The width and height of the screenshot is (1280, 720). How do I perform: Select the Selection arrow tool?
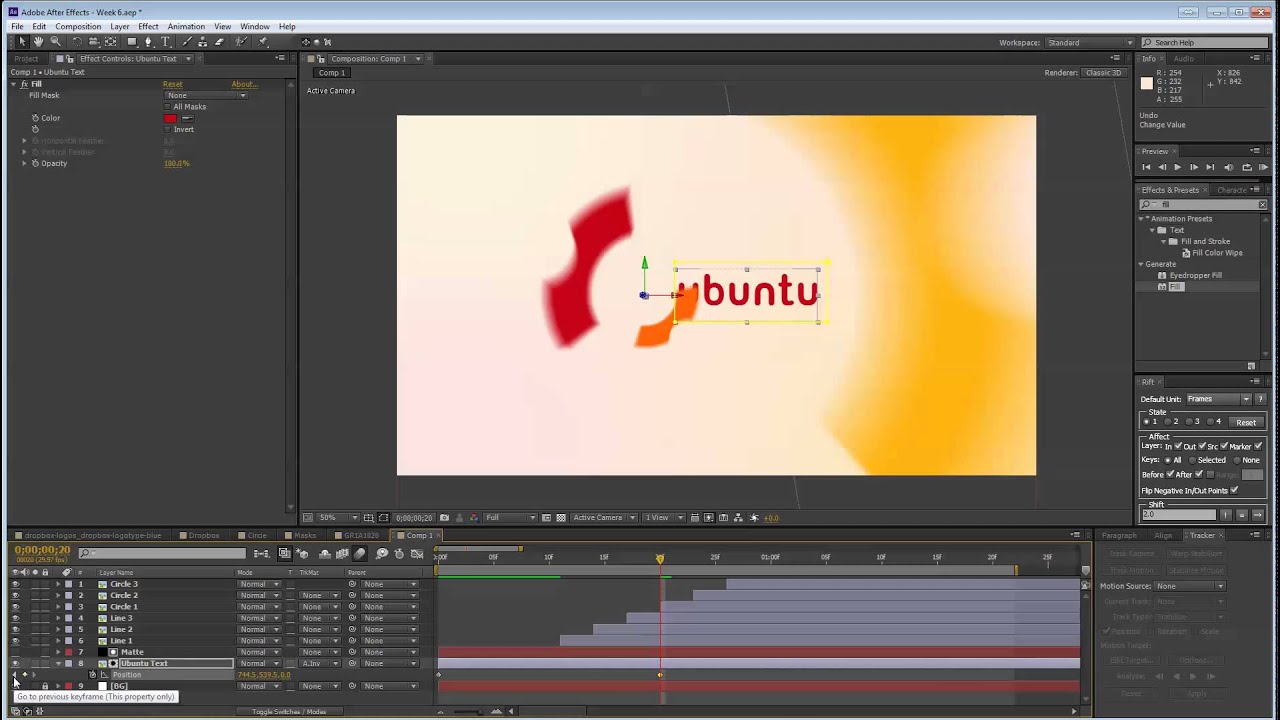(x=22, y=42)
